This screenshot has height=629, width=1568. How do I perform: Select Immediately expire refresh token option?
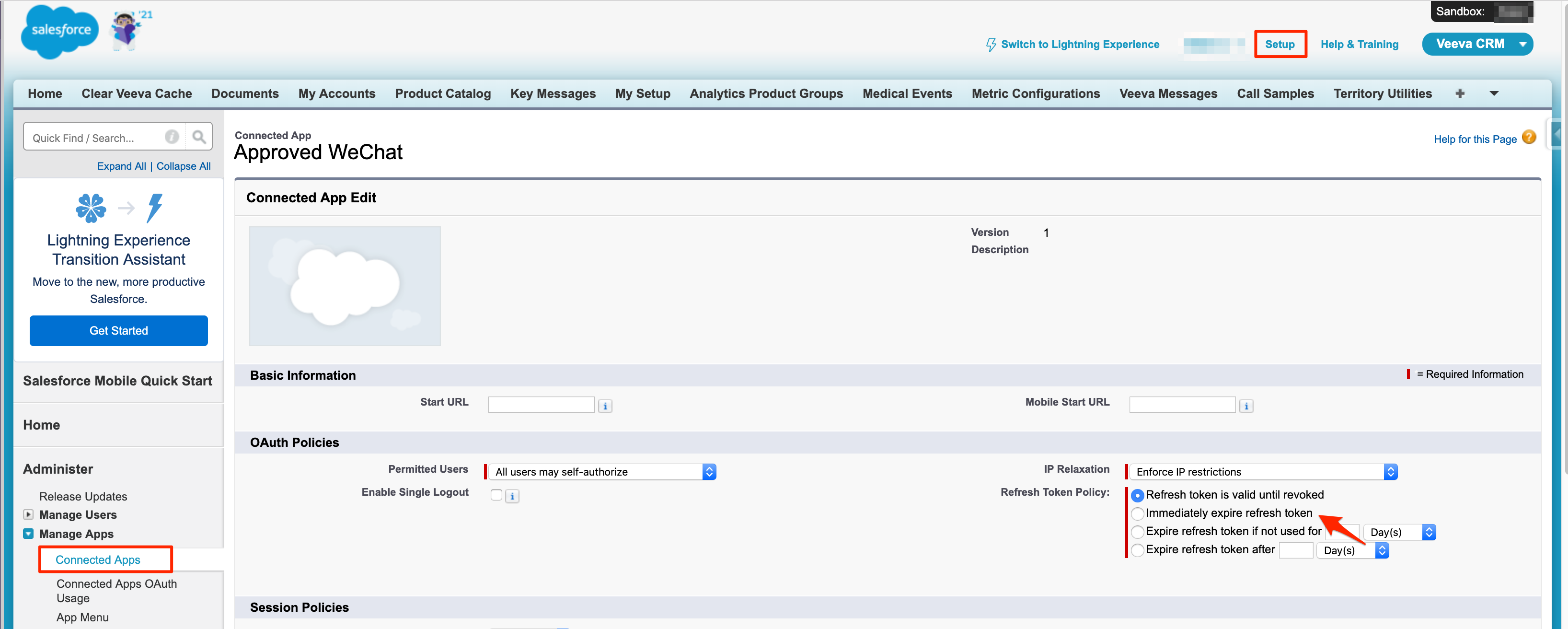tap(1136, 514)
